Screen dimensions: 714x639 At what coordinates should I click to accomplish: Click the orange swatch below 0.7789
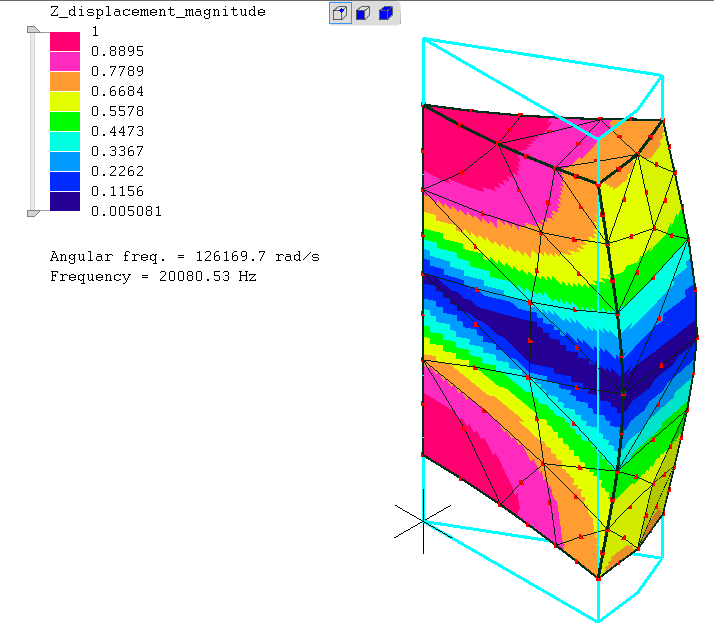point(65,82)
